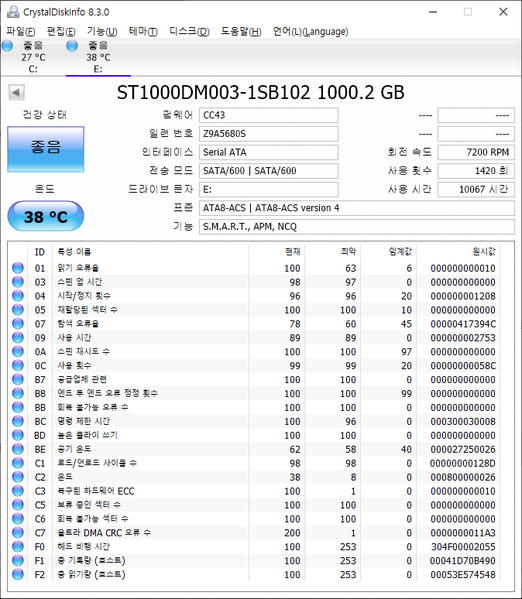This screenshot has width=522, height=599.
Task: Open the 기능(U) menu
Action: [x=102, y=31]
